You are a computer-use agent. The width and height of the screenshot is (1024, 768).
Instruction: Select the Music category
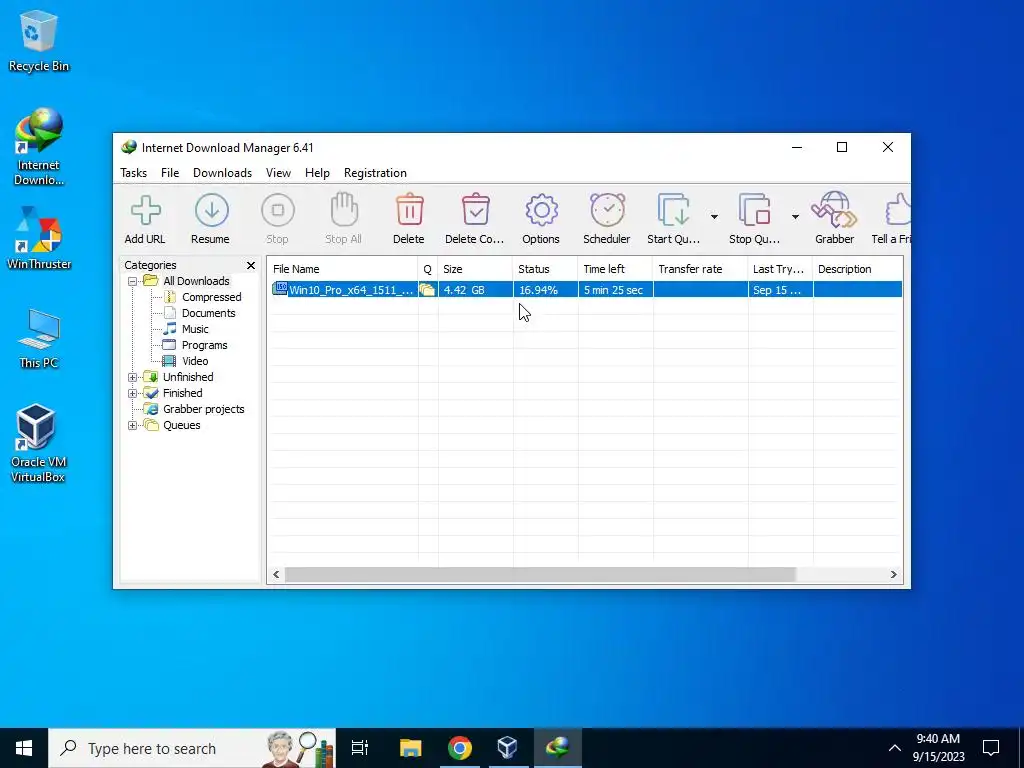point(195,329)
